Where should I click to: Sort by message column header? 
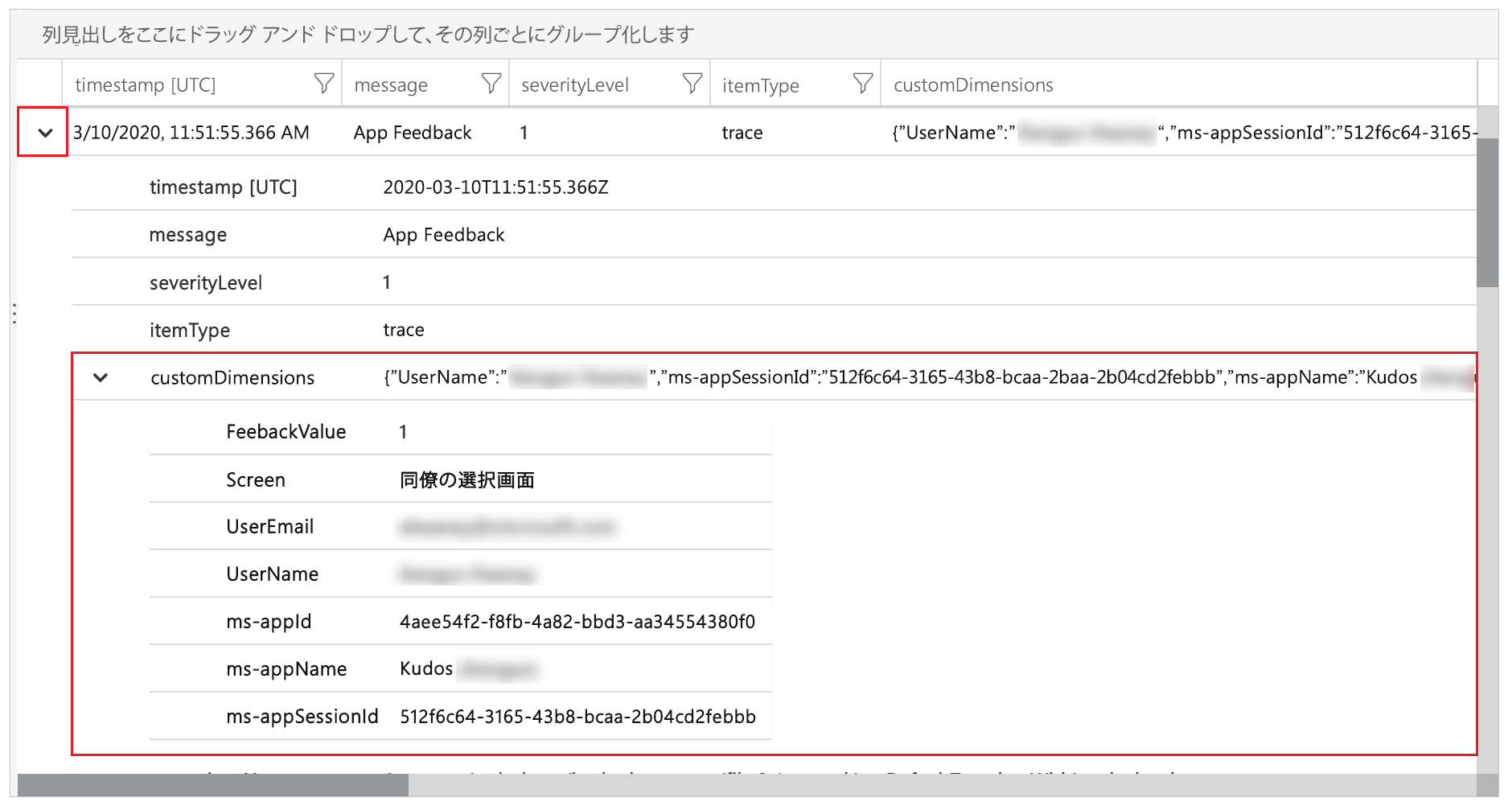tap(391, 85)
